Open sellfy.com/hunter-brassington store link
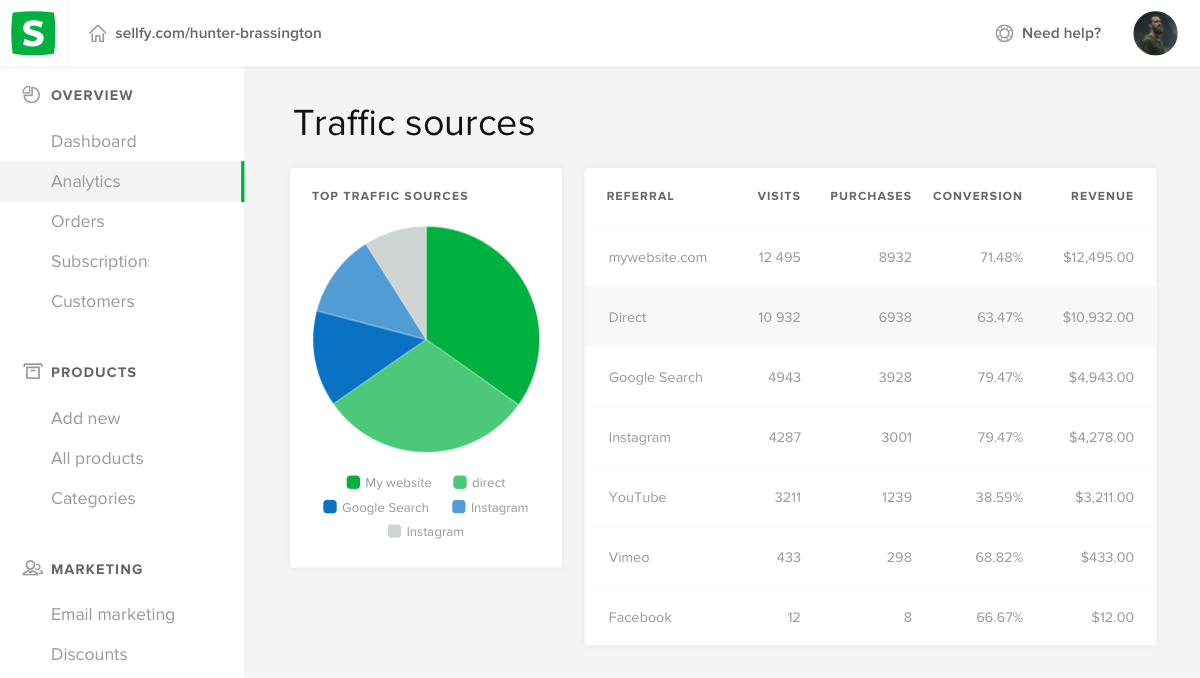The image size is (1200, 678). tap(218, 33)
